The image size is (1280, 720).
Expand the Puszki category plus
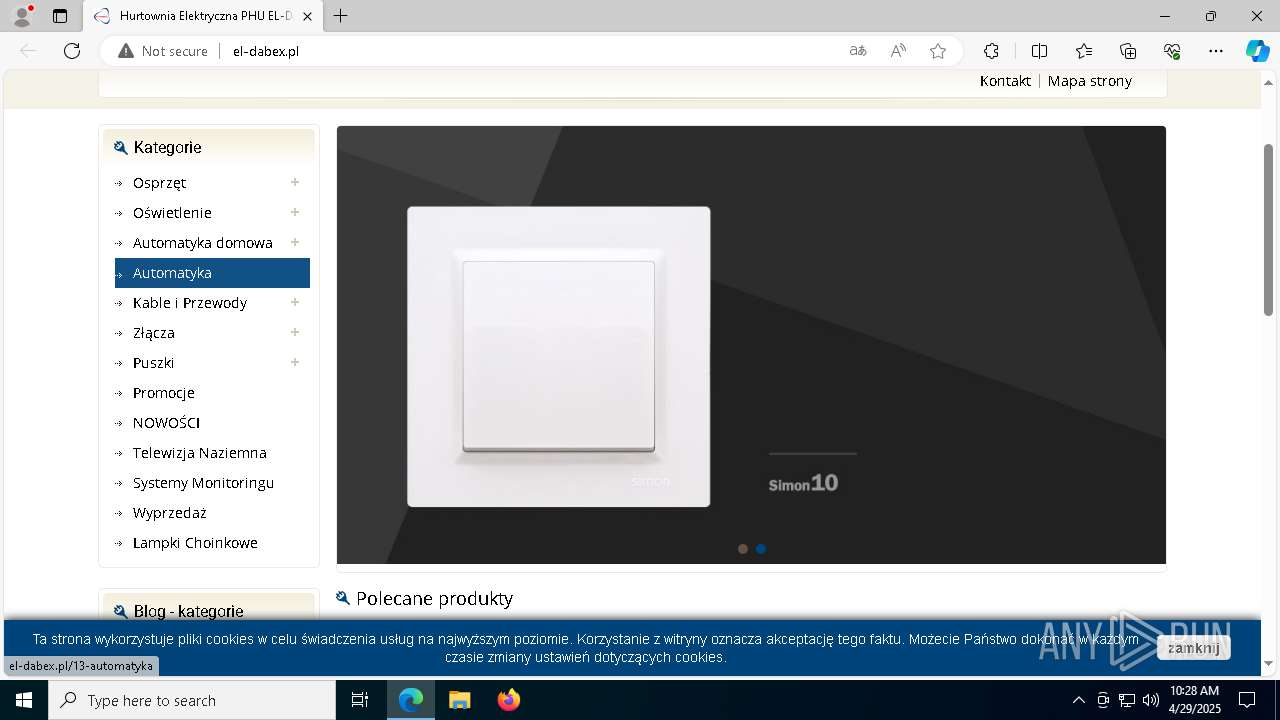pyautogui.click(x=295, y=362)
